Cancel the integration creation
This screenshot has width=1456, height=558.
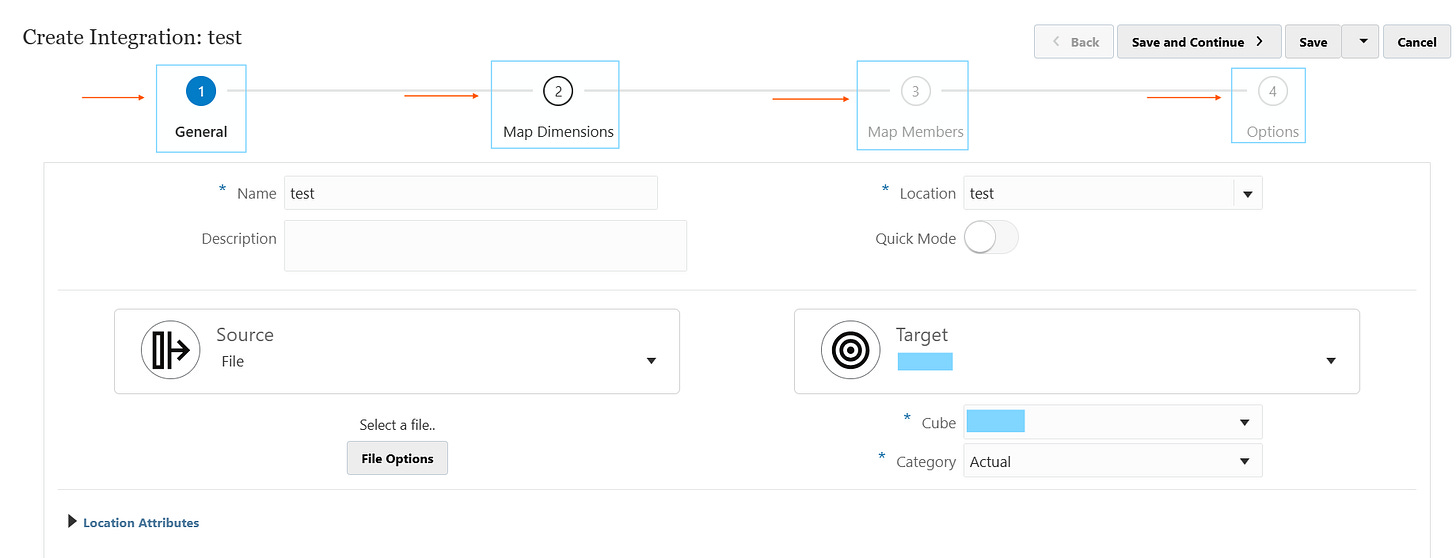1417,42
